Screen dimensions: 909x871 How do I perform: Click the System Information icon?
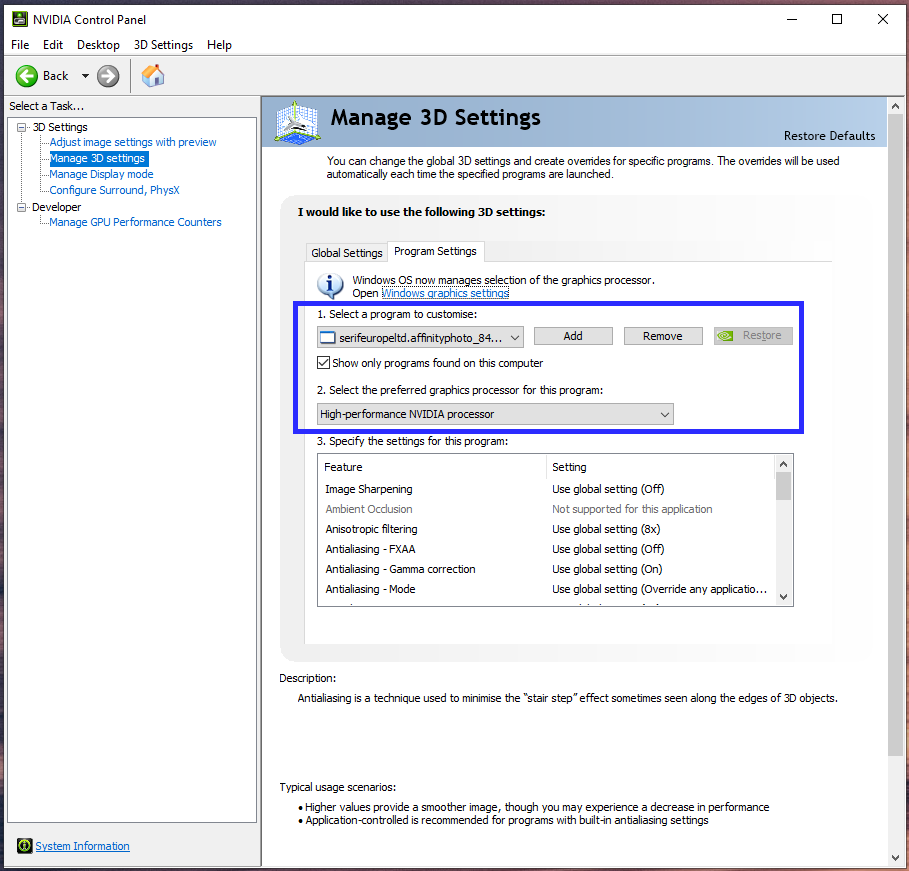24,845
